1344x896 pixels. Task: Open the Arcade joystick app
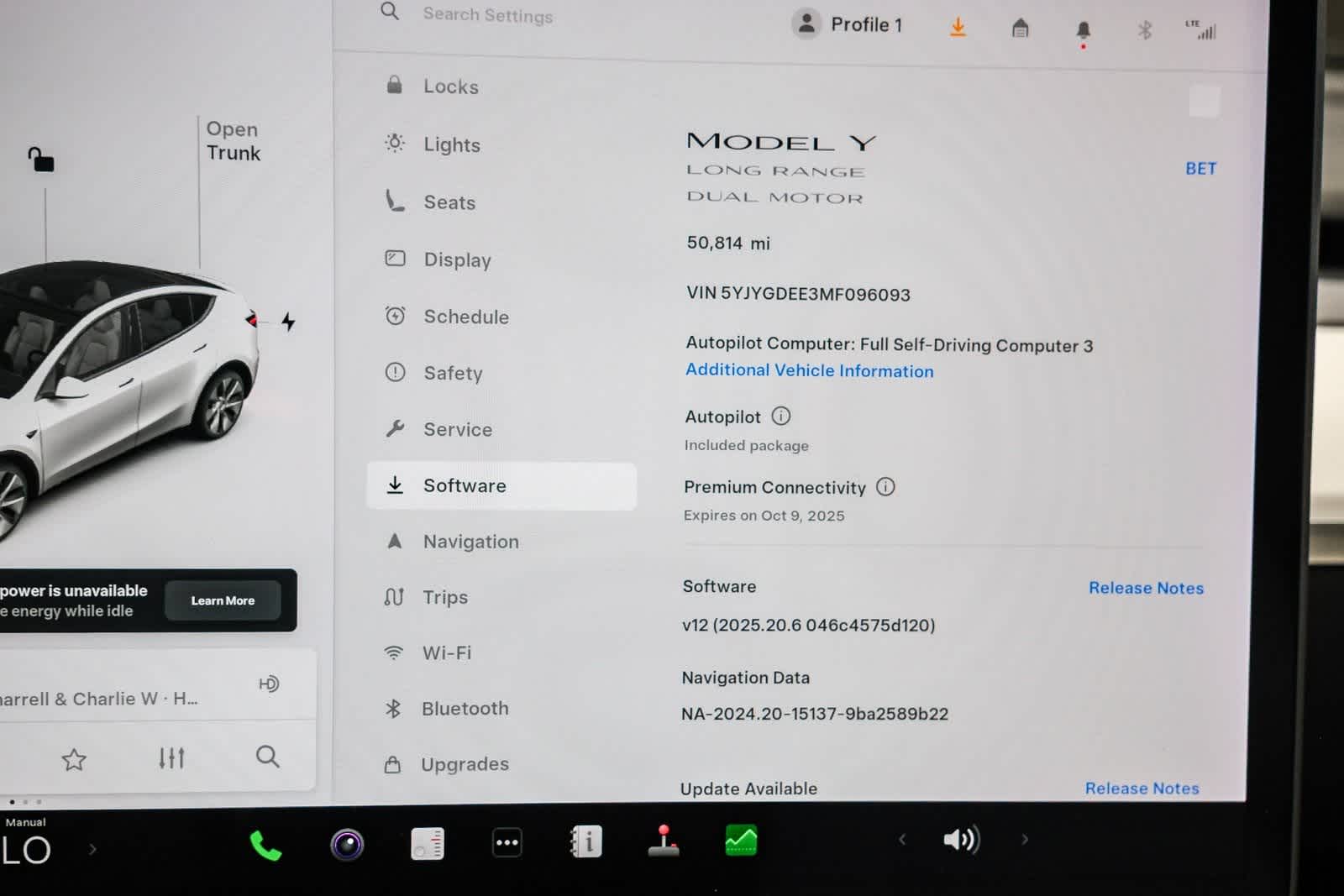click(664, 841)
